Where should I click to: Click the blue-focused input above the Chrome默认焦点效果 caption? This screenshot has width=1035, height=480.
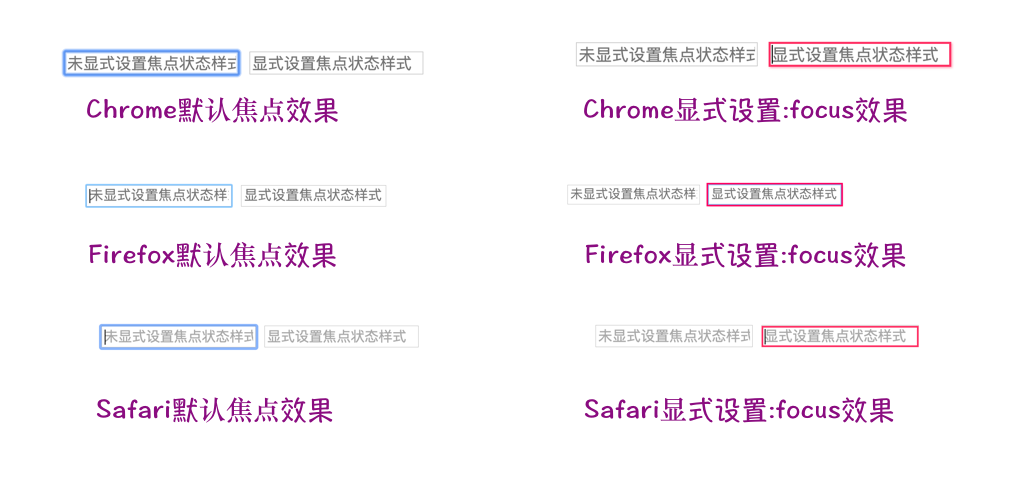click(151, 63)
